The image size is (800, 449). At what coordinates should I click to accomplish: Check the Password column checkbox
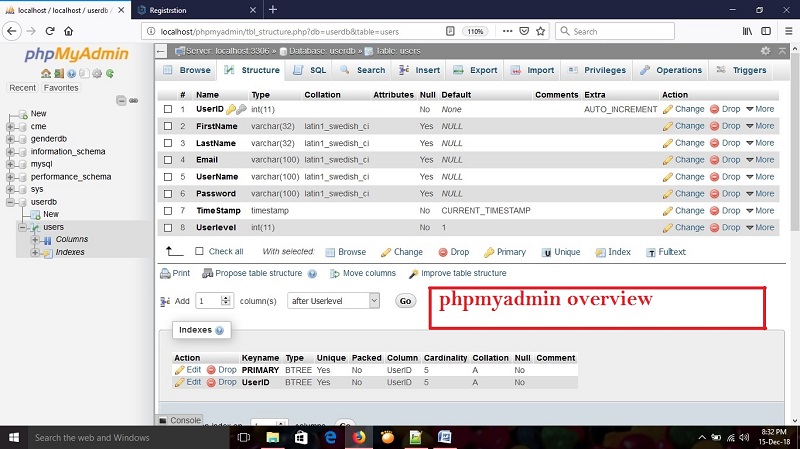[168, 194]
